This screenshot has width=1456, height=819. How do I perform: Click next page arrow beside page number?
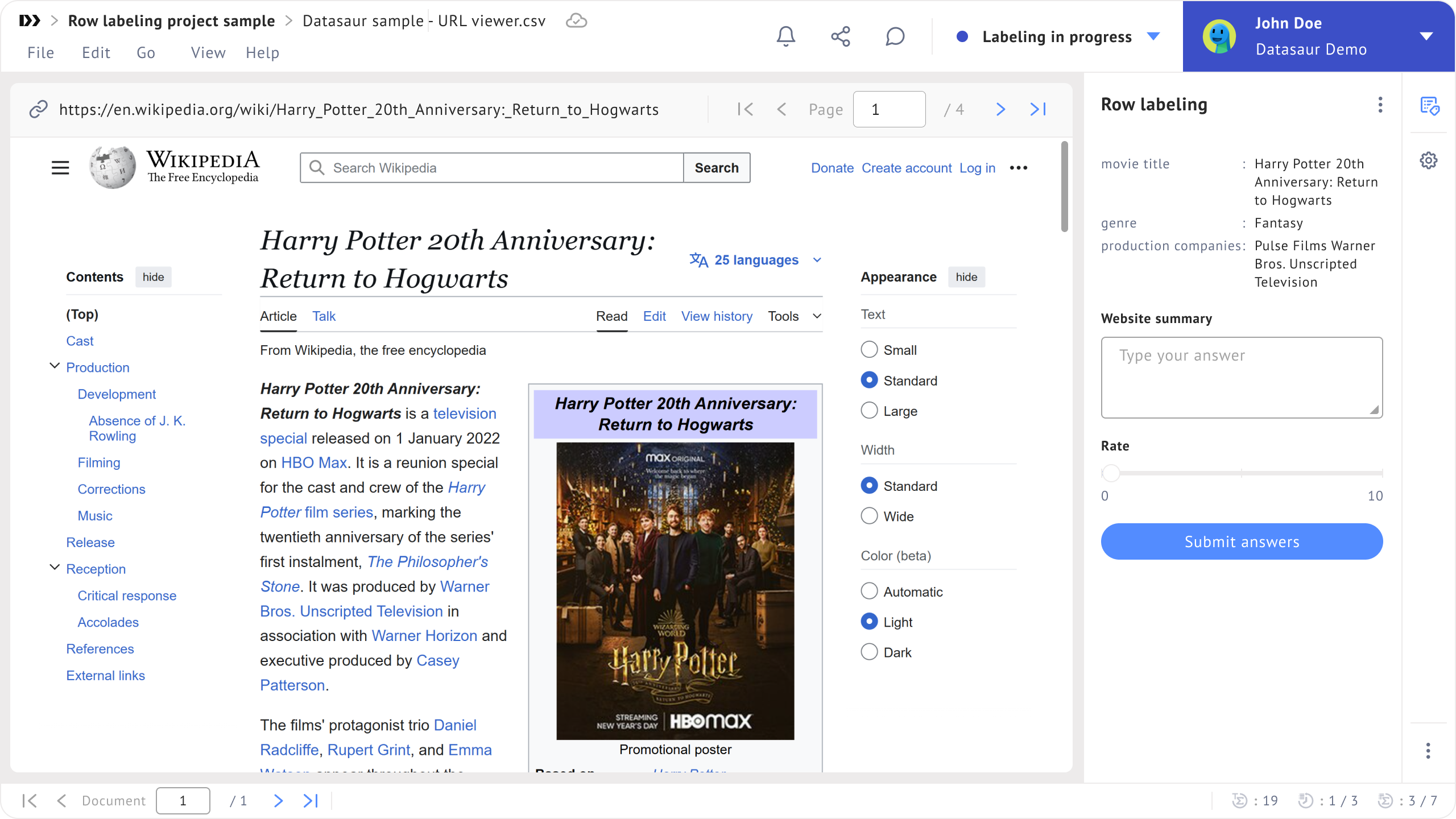click(x=1000, y=109)
